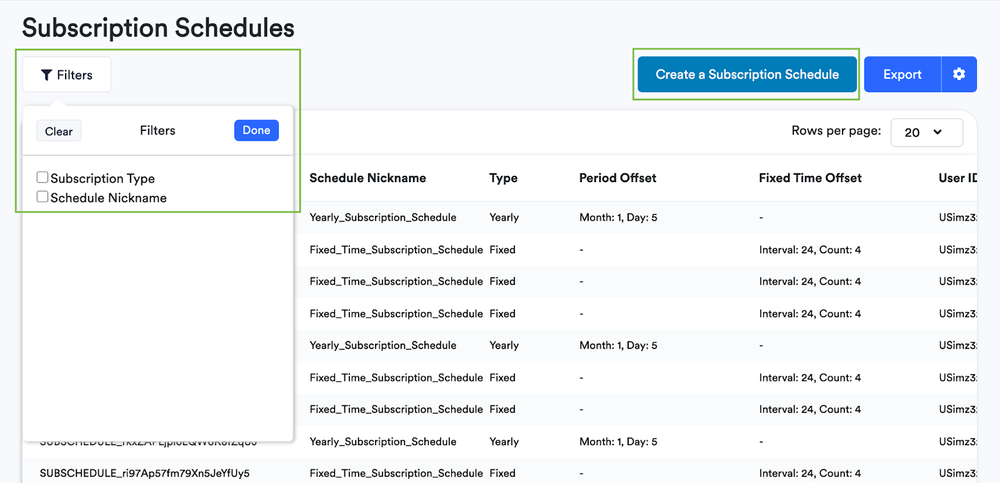Clear all selected filters
This screenshot has width=1000, height=483.
[59, 131]
